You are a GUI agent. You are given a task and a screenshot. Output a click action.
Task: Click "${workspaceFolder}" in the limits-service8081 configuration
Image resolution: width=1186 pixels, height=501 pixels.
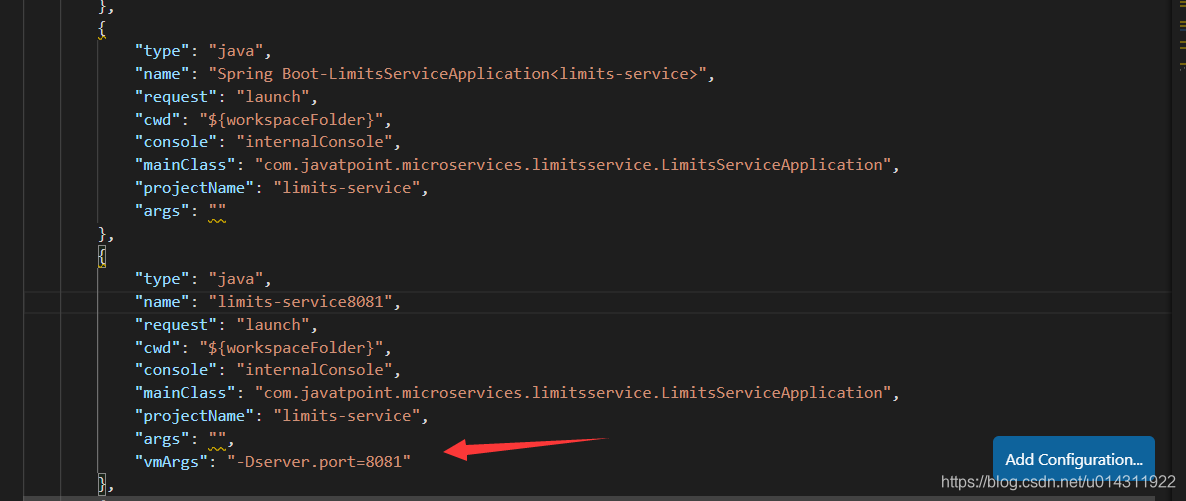coord(291,347)
